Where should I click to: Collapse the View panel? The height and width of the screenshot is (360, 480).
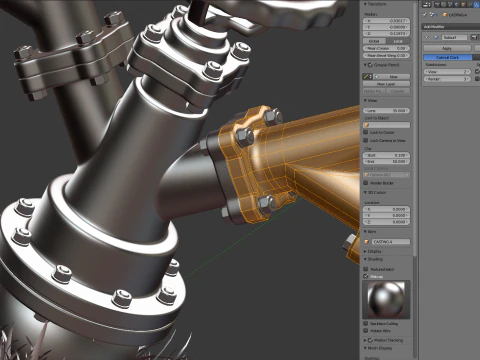(365, 100)
